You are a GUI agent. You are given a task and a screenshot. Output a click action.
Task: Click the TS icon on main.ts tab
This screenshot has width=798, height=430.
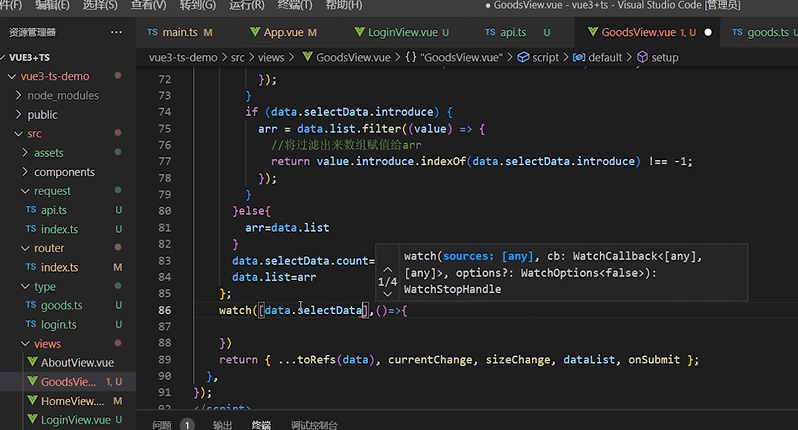152,32
